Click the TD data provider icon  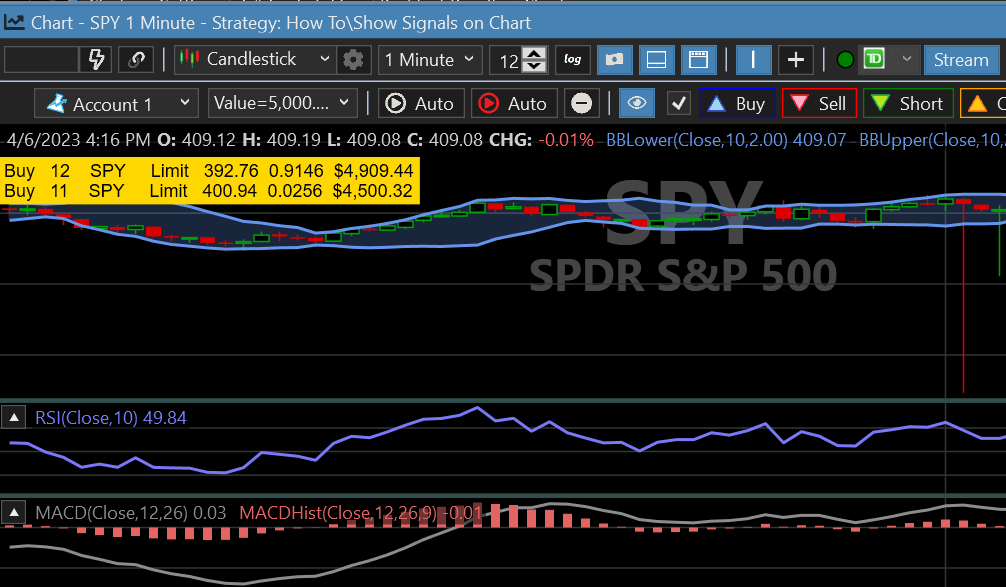point(874,59)
